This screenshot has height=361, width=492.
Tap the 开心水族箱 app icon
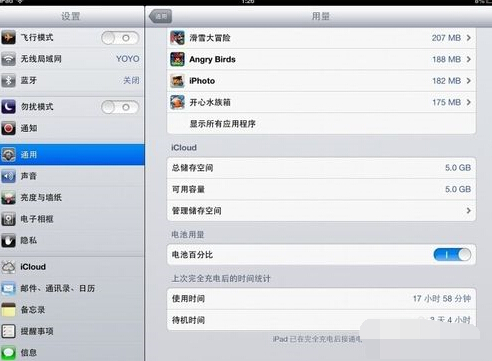point(177,102)
